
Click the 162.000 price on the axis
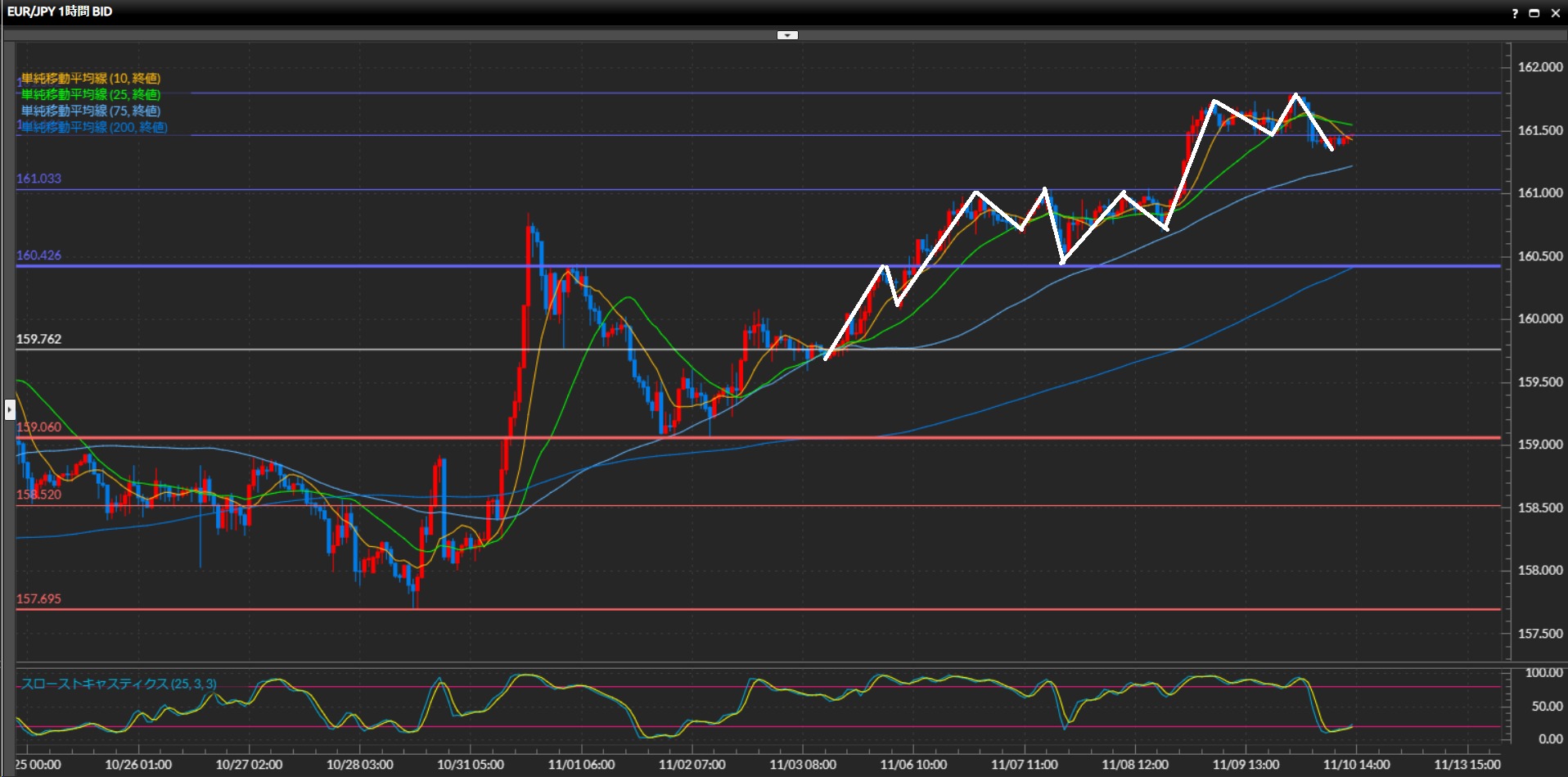[x=1540, y=67]
